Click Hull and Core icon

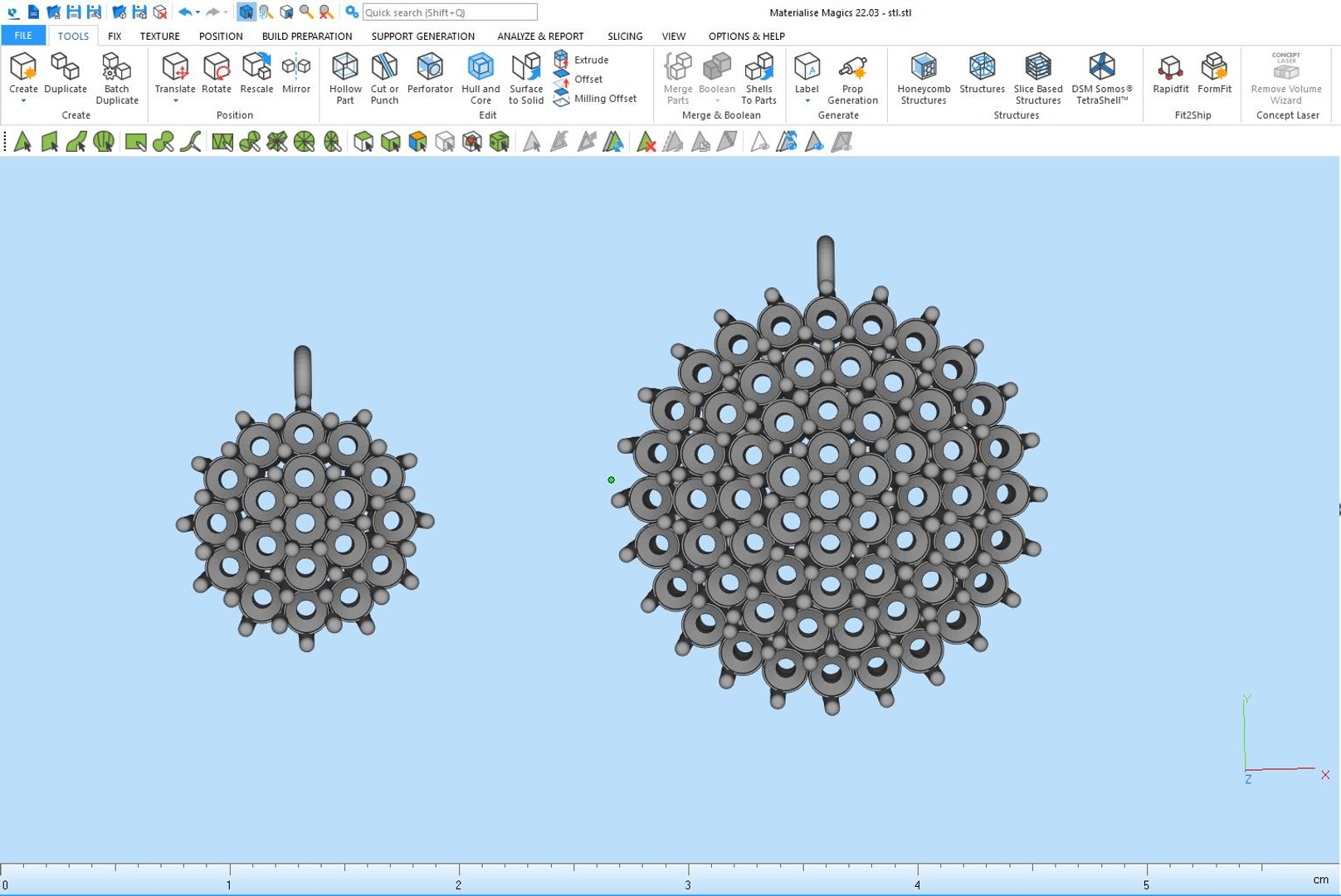coord(480,66)
